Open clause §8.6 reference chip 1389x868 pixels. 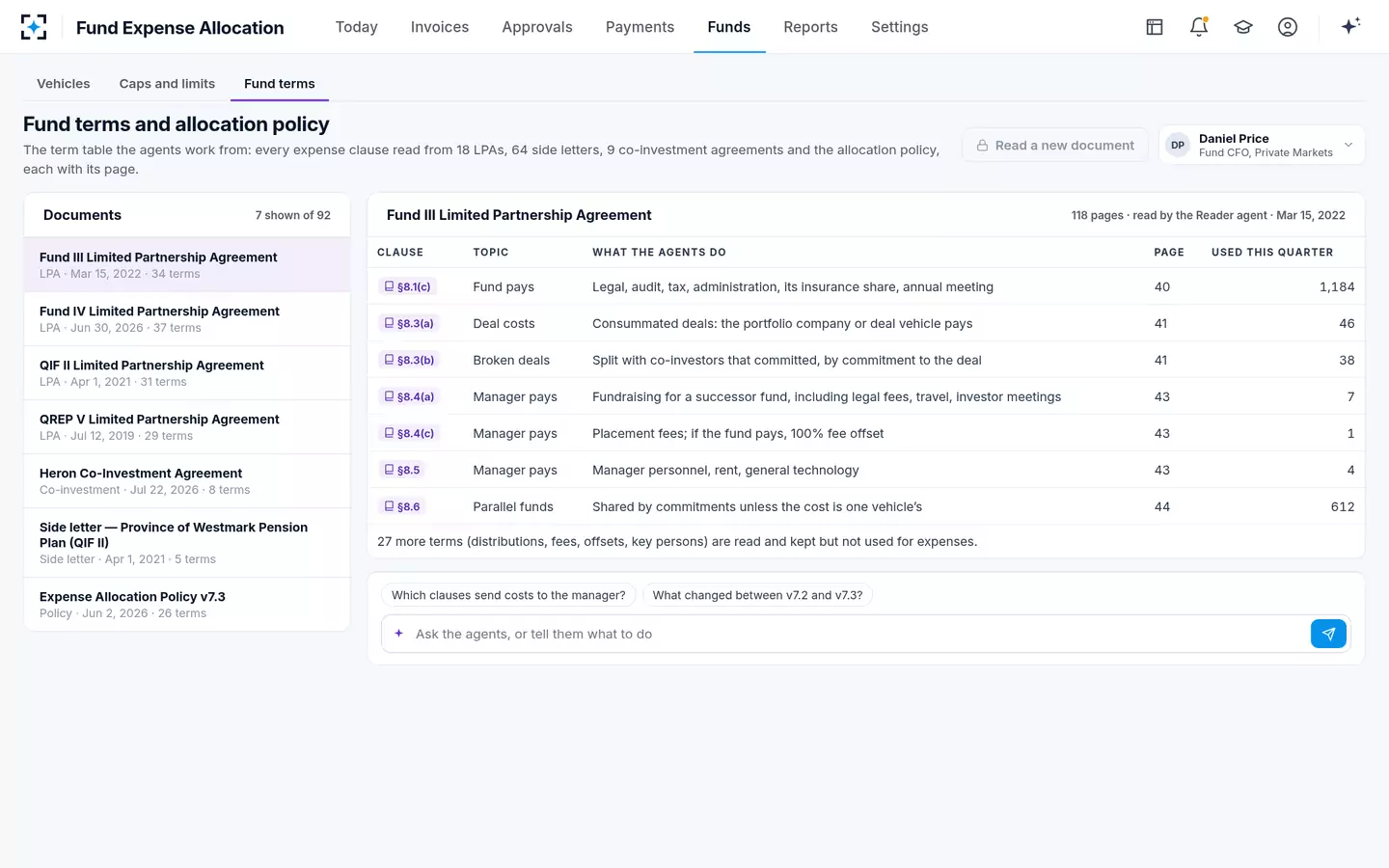[x=402, y=506]
